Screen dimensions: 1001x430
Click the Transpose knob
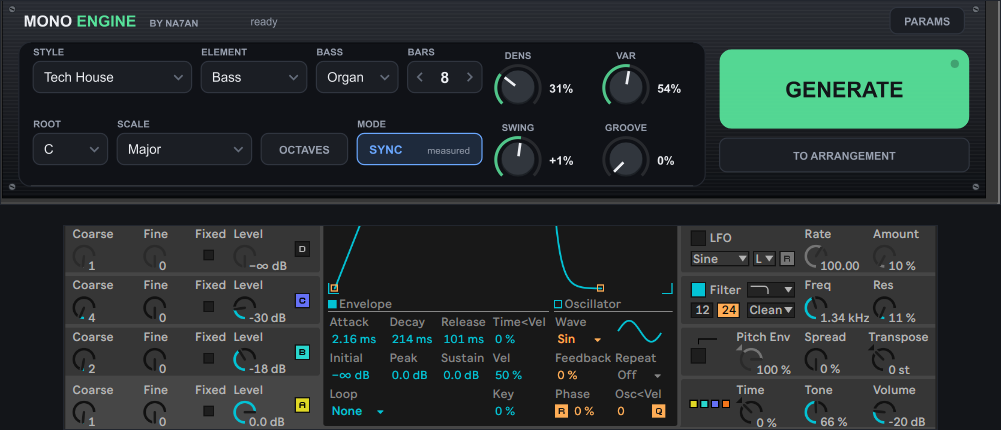coord(881,359)
